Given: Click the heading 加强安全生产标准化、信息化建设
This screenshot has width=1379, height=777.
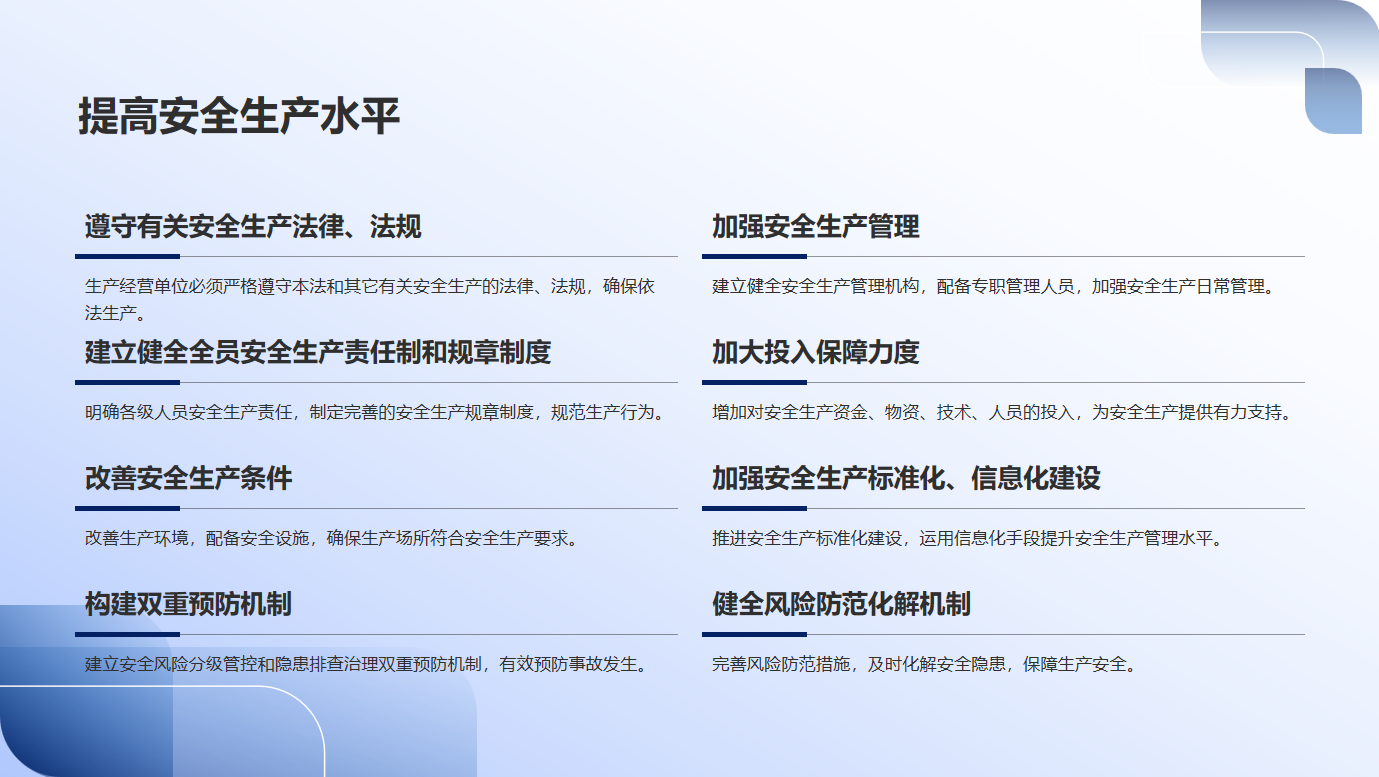Looking at the screenshot, I should pyautogui.click(x=906, y=479).
